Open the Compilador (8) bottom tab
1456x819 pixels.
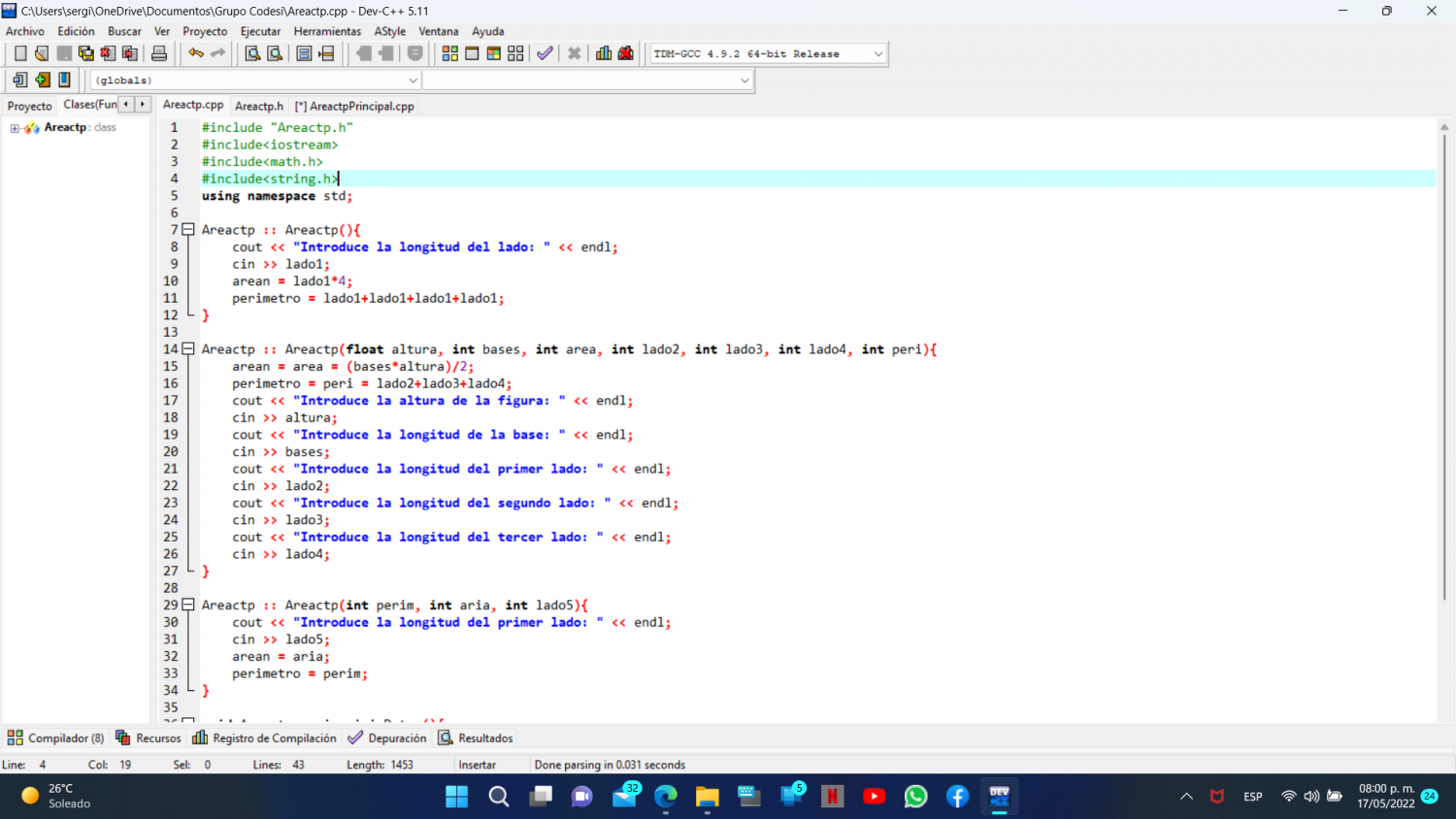click(55, 738)
